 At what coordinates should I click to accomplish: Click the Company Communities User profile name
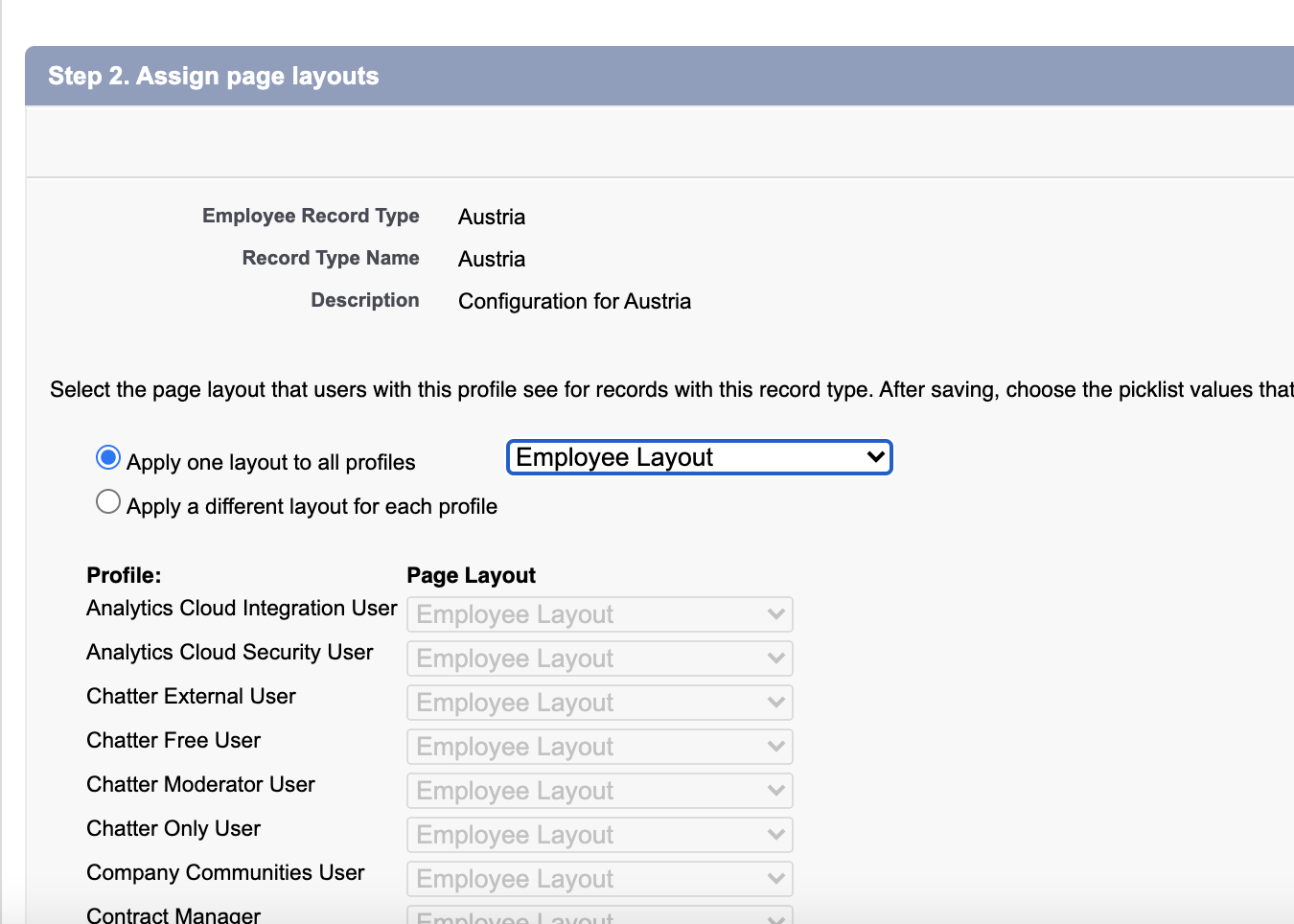[x=225, y=873]
